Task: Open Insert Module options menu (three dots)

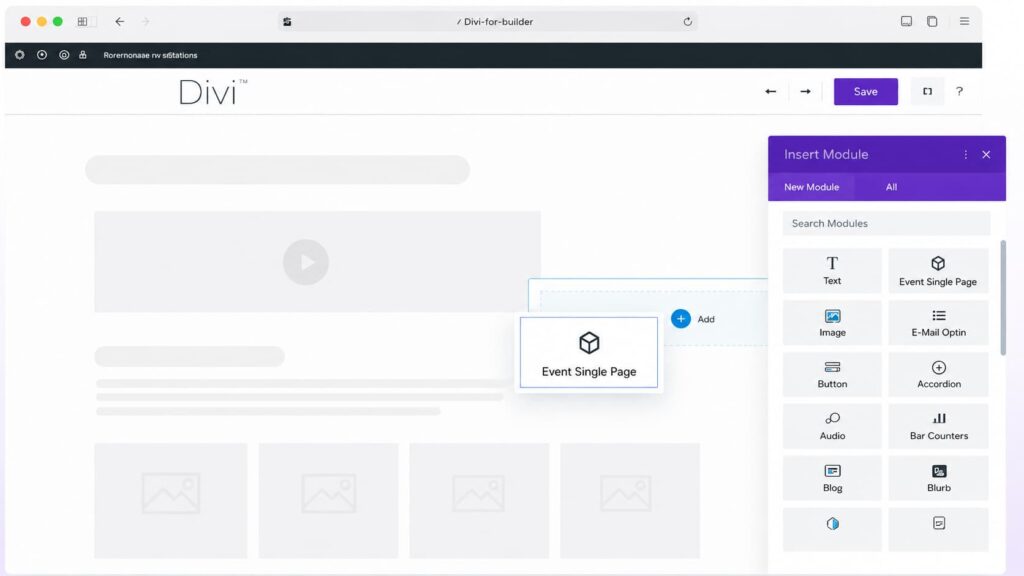Action: pos(965,155)
